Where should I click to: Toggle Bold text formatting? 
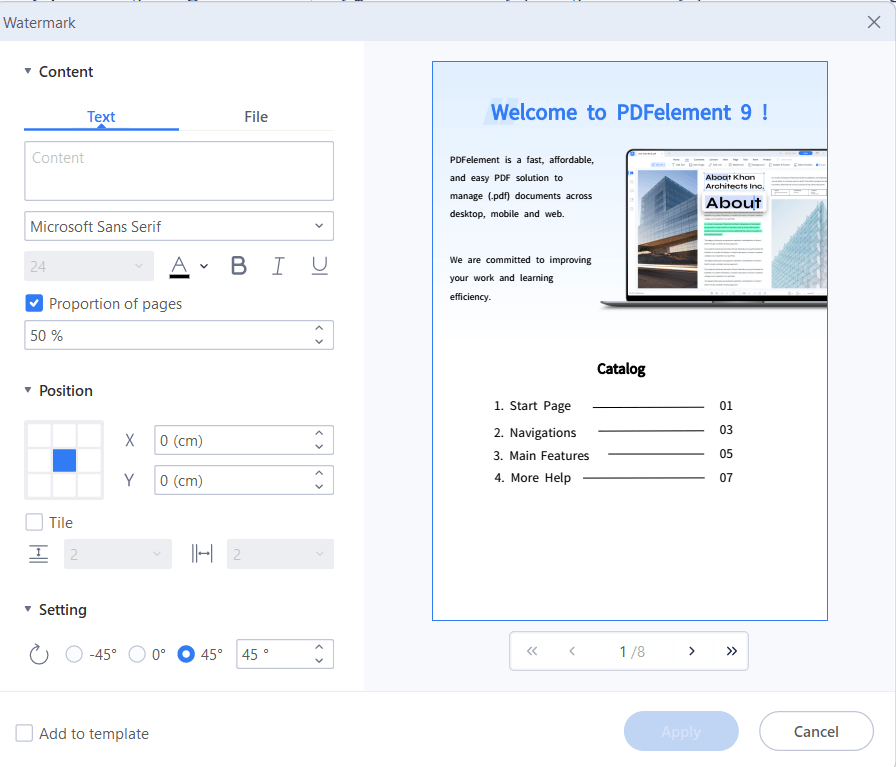238,266
